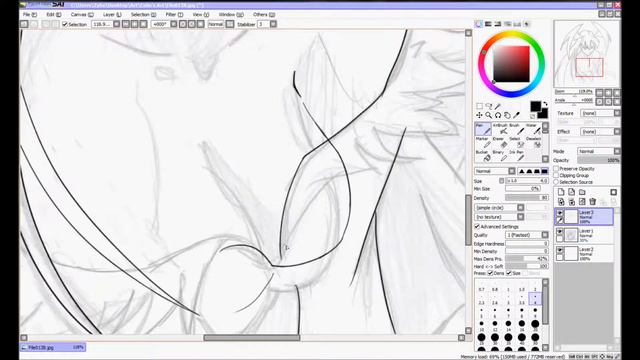Uncheck Advanced Settings checkbox
The width and height of the screenshot is (640, 360).
point(477,226)
